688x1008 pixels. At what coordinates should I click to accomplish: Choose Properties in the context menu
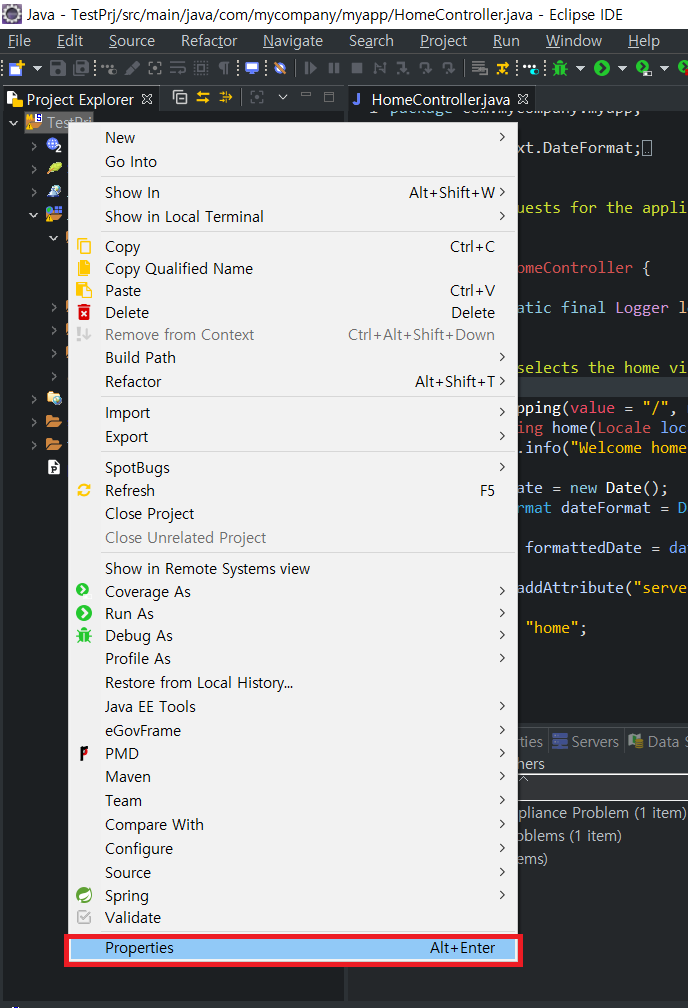pyautogui.click(x=293, y=948)
